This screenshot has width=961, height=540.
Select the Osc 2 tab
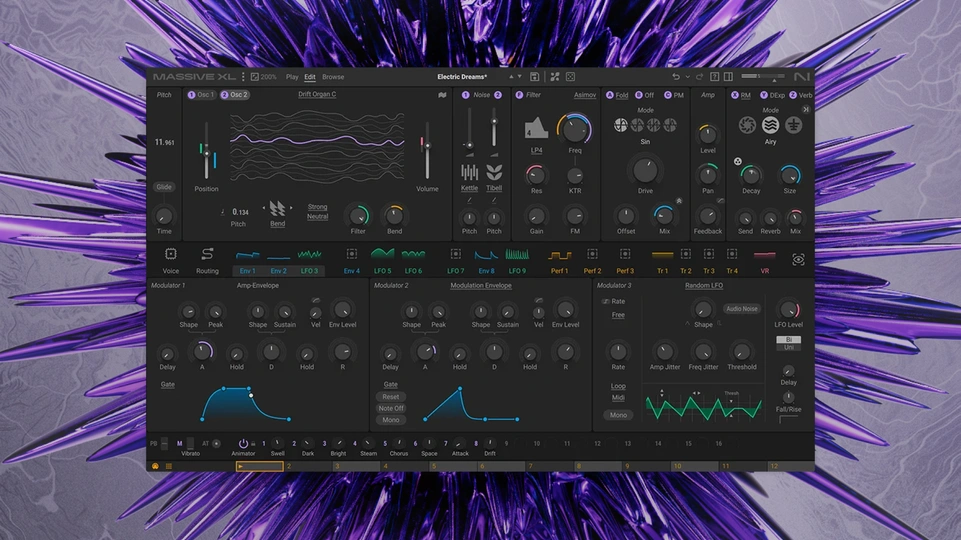click(x=235, y=95)
